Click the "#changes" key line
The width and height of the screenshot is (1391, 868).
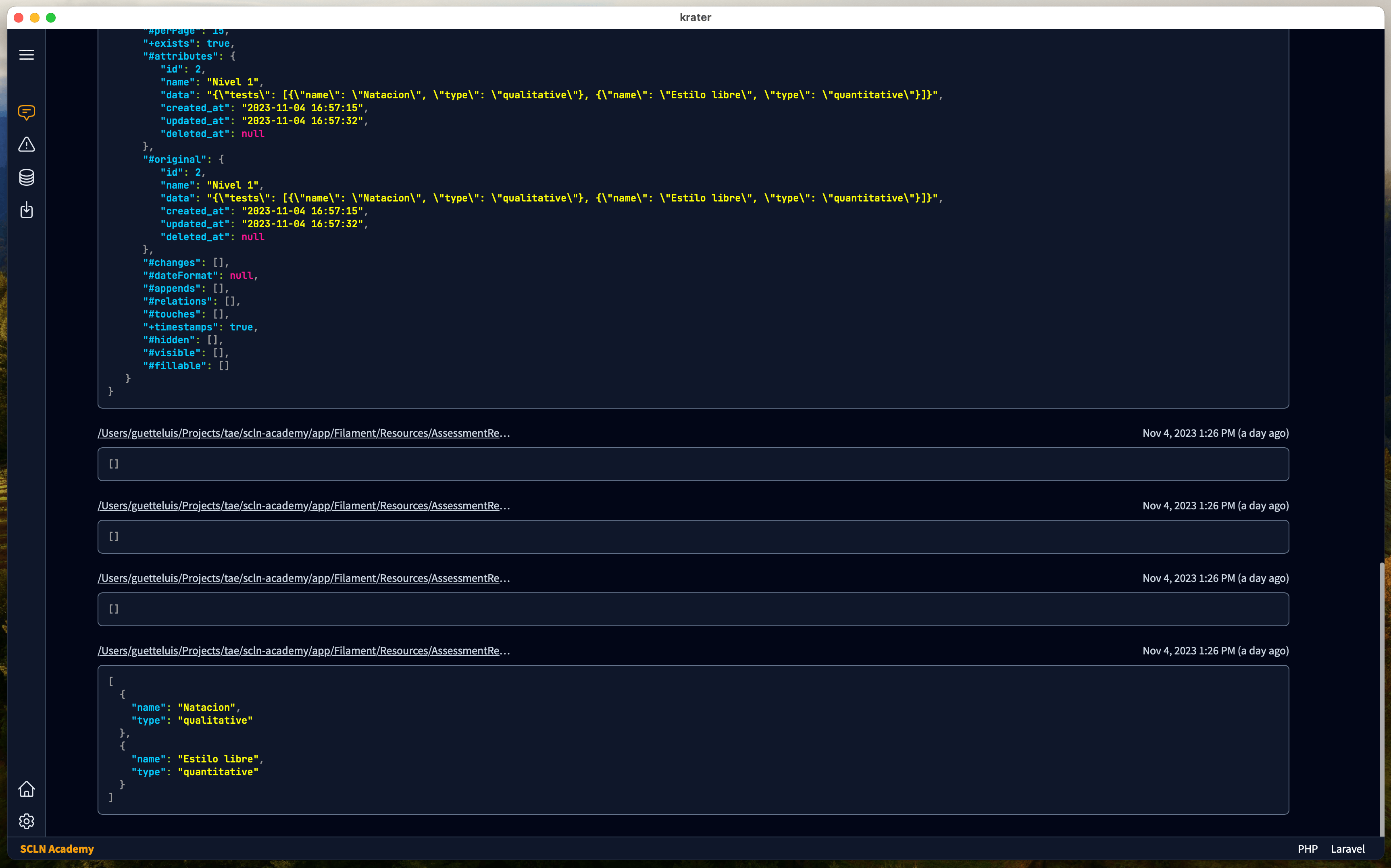(185, 262)
